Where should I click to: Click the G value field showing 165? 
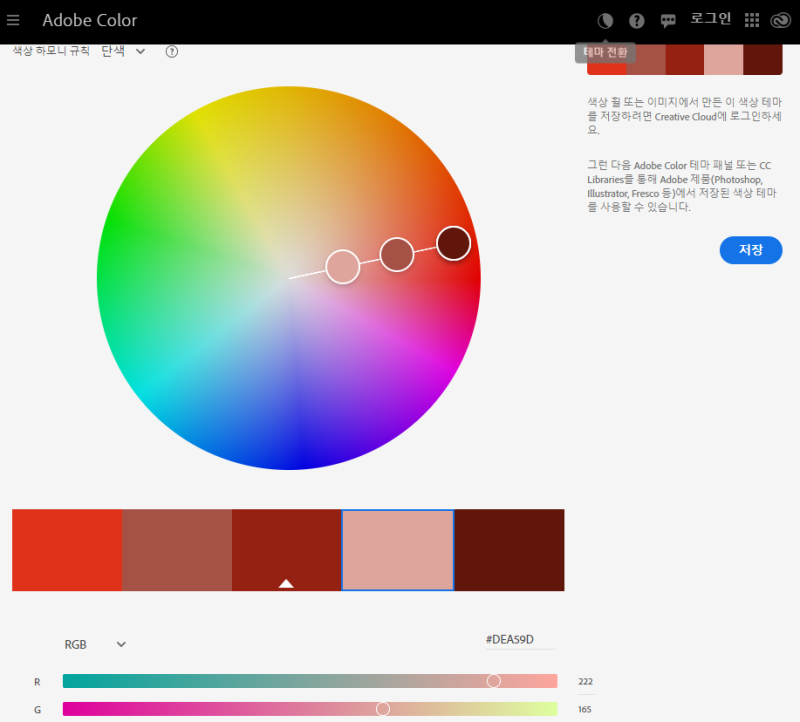tap(585, 709)
